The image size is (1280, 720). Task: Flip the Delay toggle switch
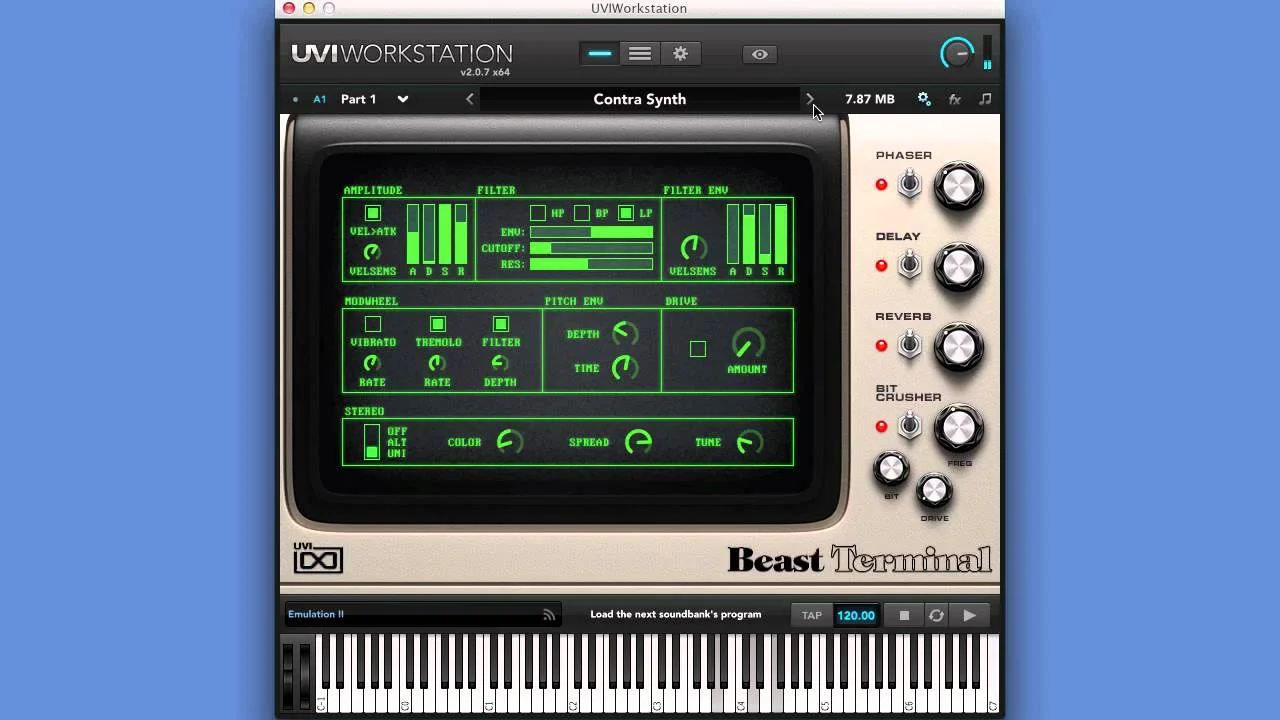tap(909, 265)
